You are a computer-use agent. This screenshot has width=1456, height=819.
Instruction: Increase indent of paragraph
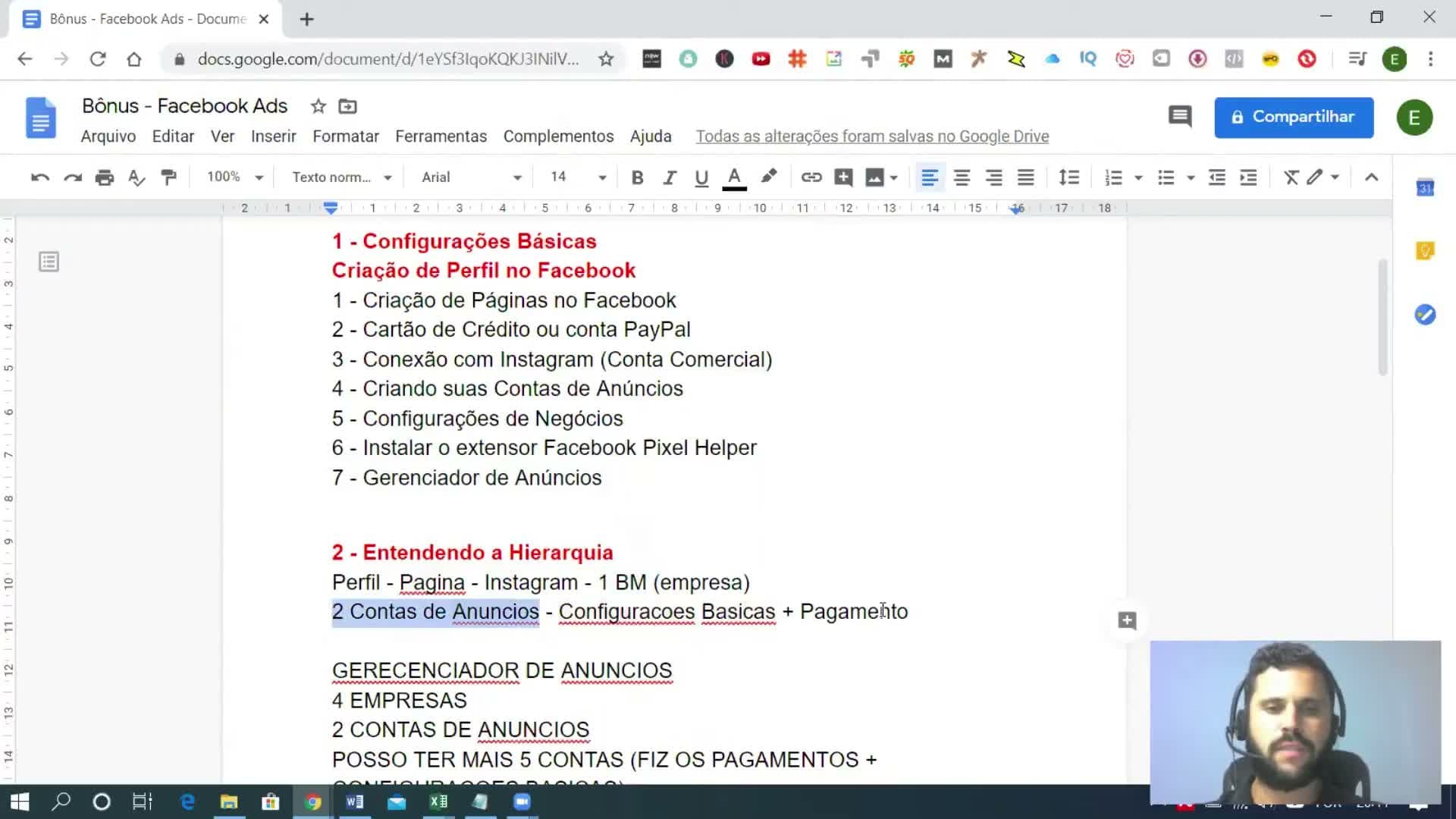1248,177
